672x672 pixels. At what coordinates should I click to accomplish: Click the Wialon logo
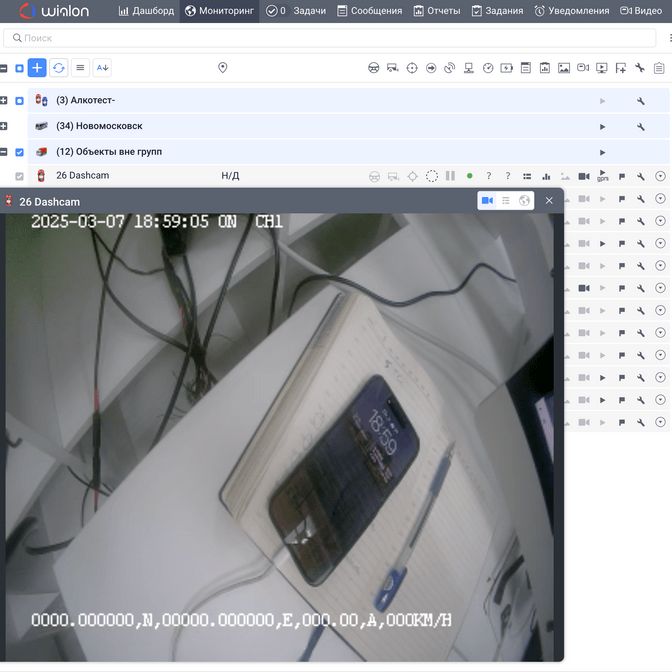54,11
